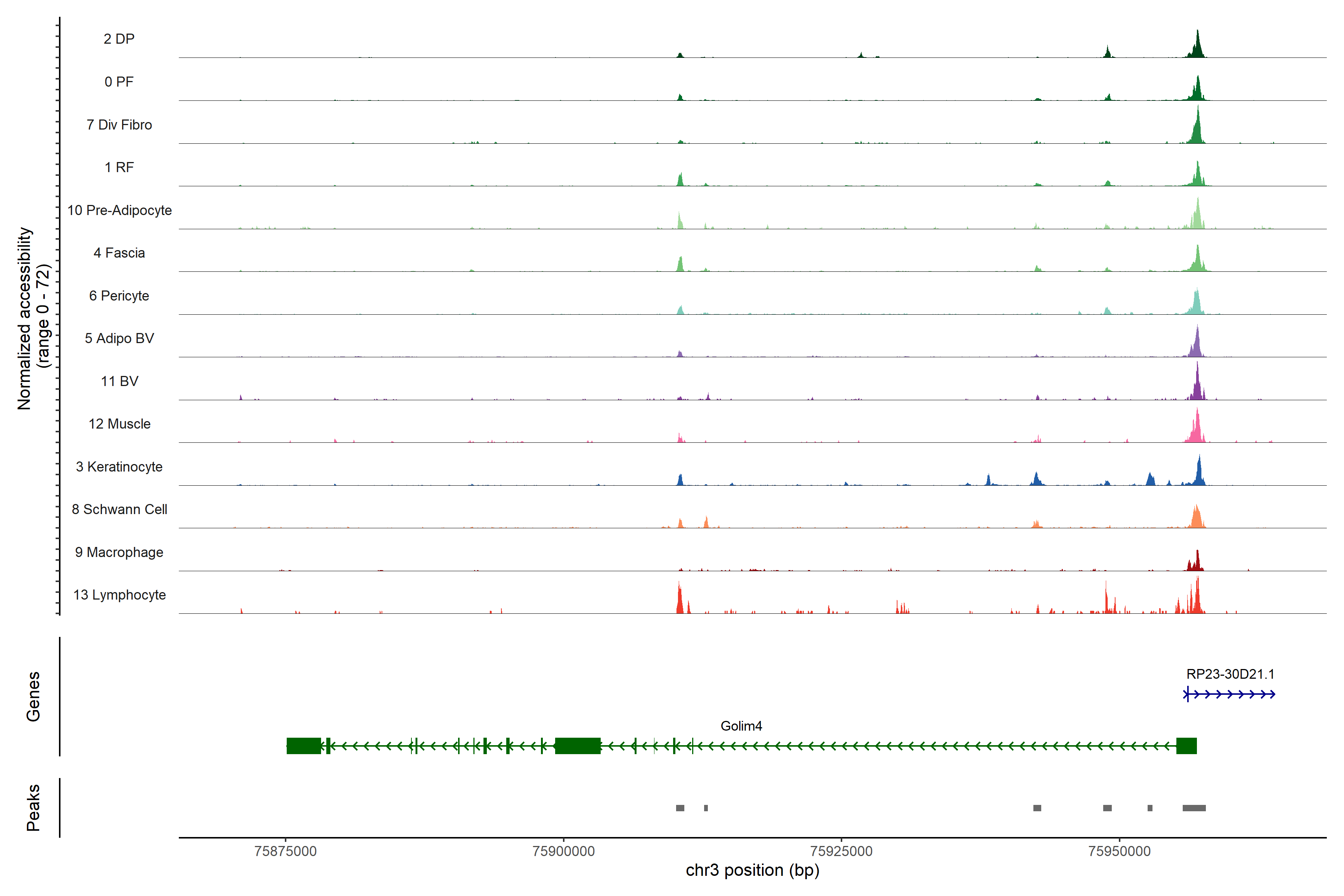The image size is (1344, 896).
Task: Click the 3 Keratinocyte track label
Action: tap(119, 467)
